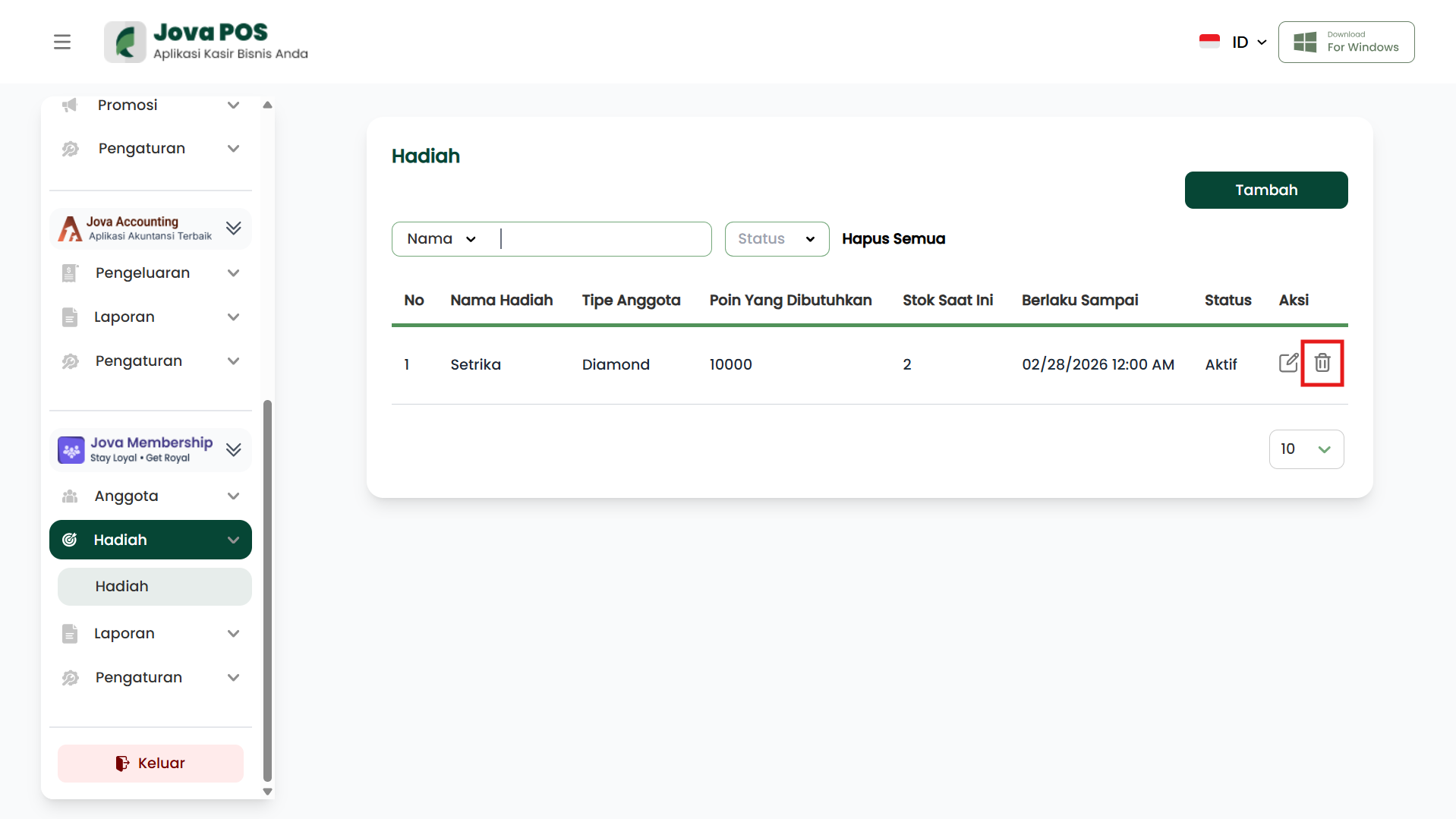Image resolution: width=1456 pixels, height=819 pixels.
Task: Delete the Setrika reward with trash icon
Action: point(1322,363)
